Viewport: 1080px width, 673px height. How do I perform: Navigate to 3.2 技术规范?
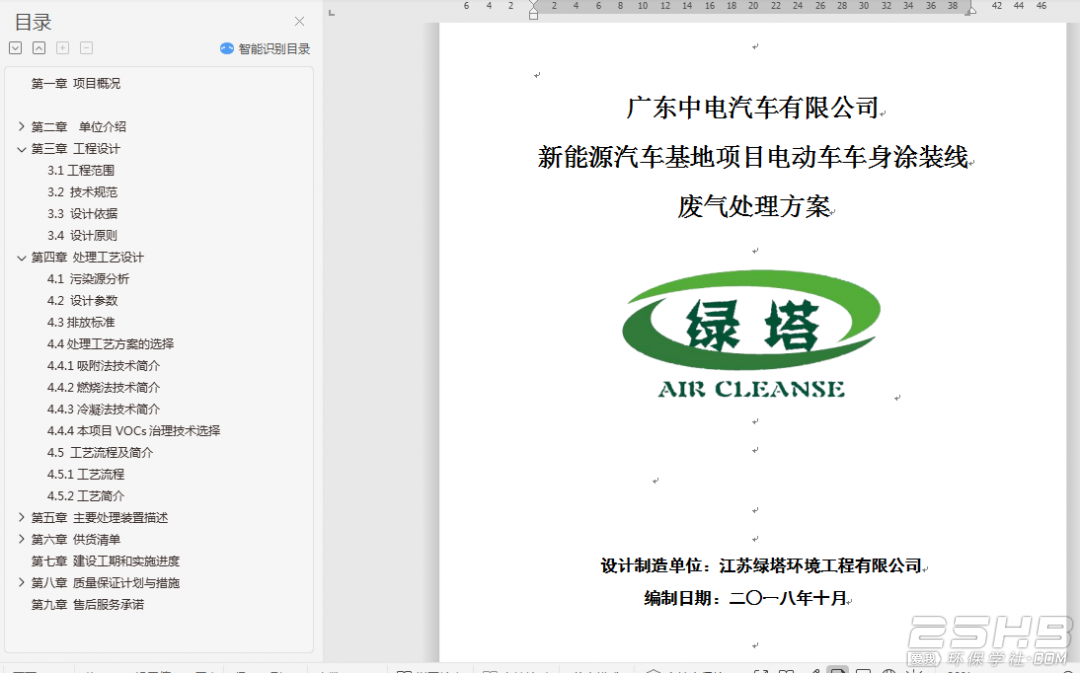pos(82,192)
